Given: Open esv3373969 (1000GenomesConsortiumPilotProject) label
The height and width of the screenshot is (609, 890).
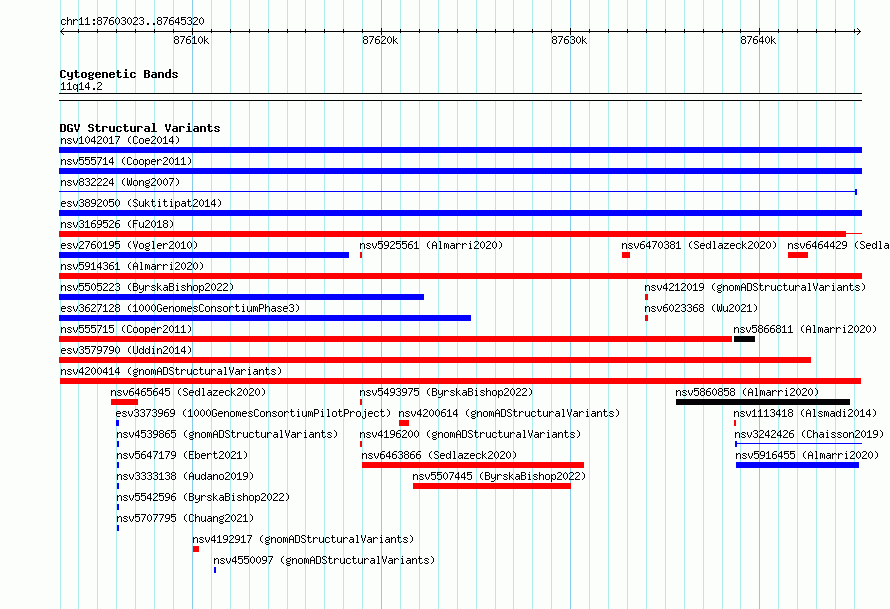Looking at the screenshot, I should coord(253,413).
